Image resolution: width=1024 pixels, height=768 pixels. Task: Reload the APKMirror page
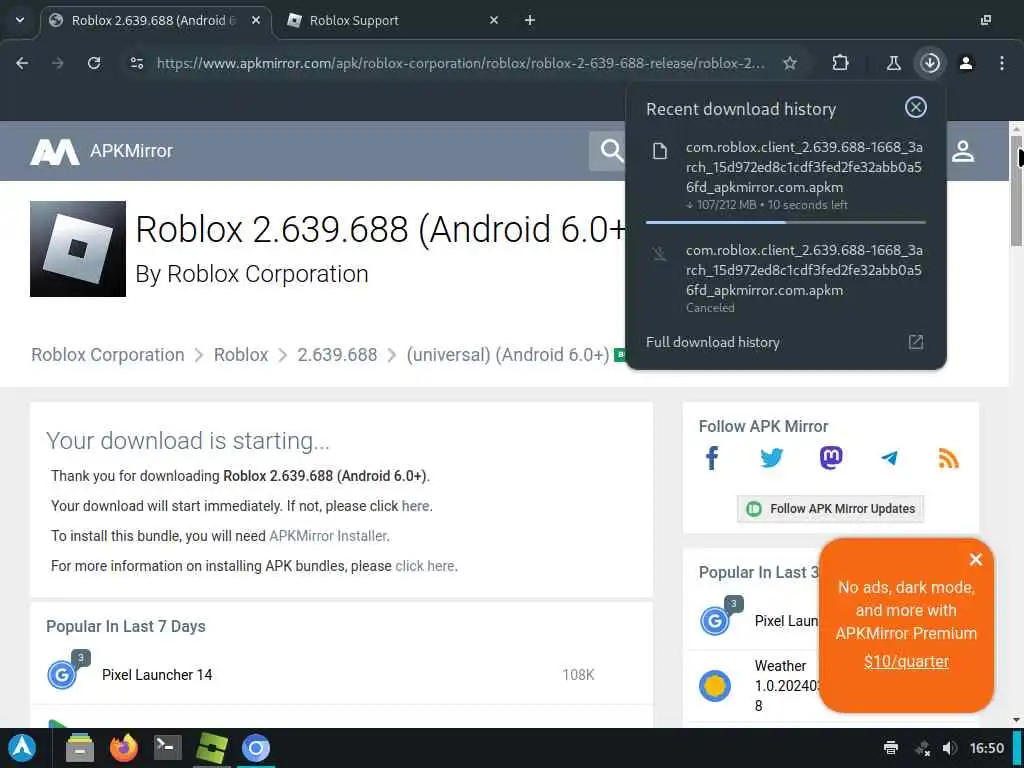[x=94, y=63]
